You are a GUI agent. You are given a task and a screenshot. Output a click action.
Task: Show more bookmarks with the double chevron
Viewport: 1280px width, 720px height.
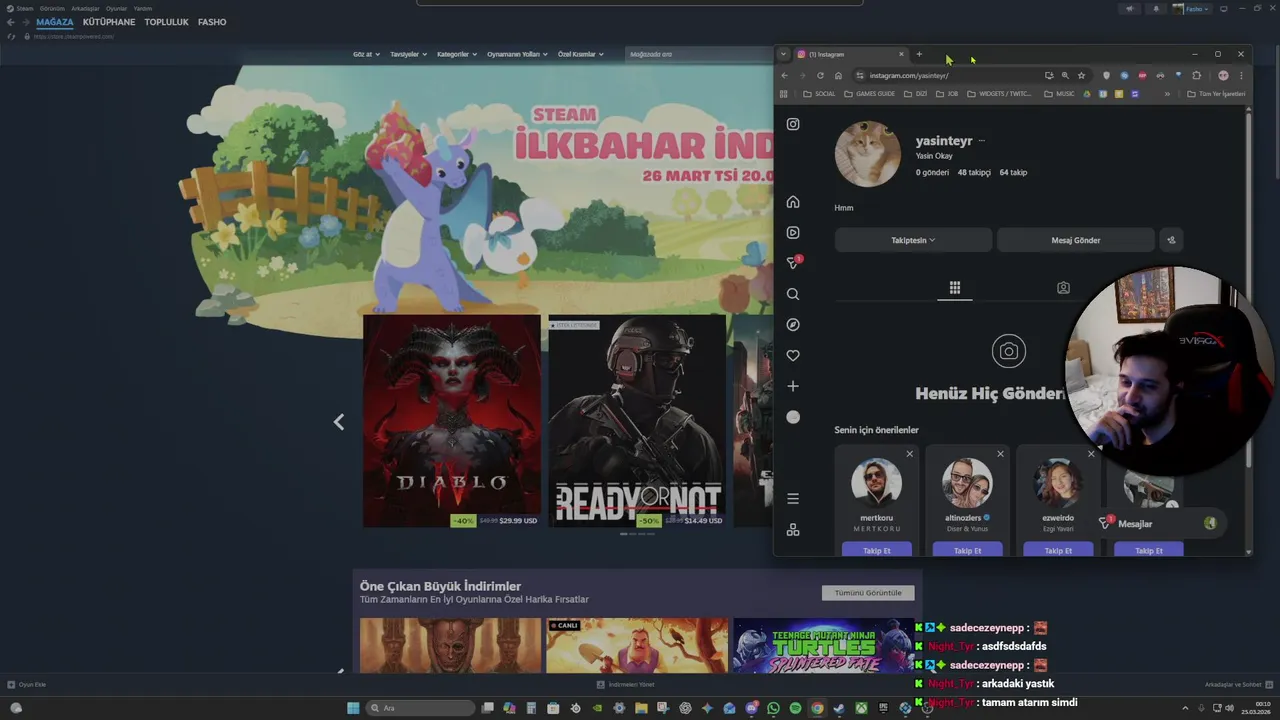pyautogui.click(x=1166, y=94)
